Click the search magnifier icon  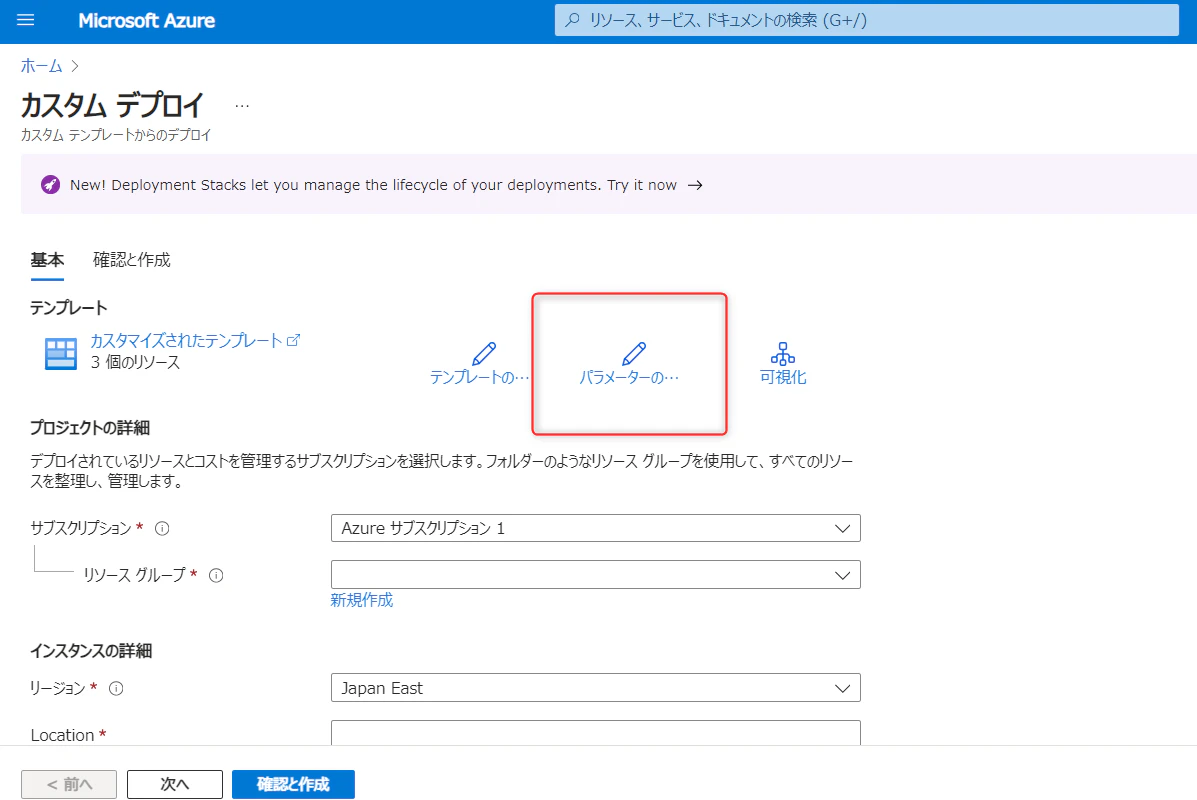572,21
